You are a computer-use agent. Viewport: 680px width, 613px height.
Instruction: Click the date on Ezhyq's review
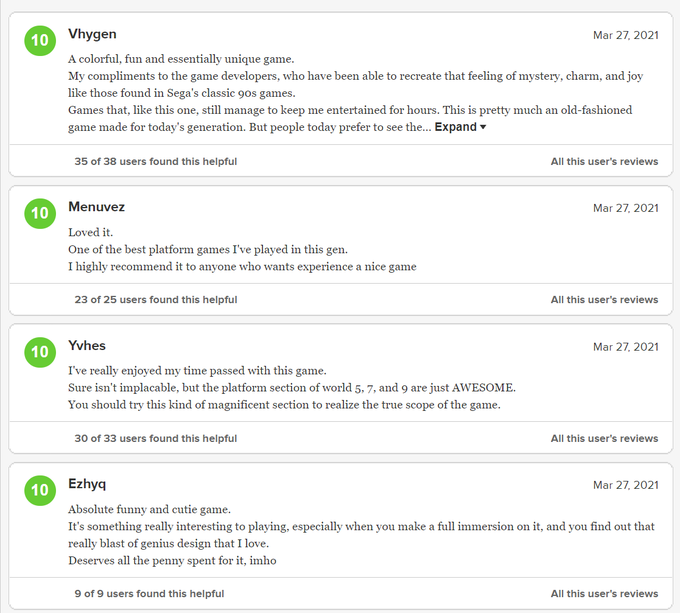(x=625, y=485)
